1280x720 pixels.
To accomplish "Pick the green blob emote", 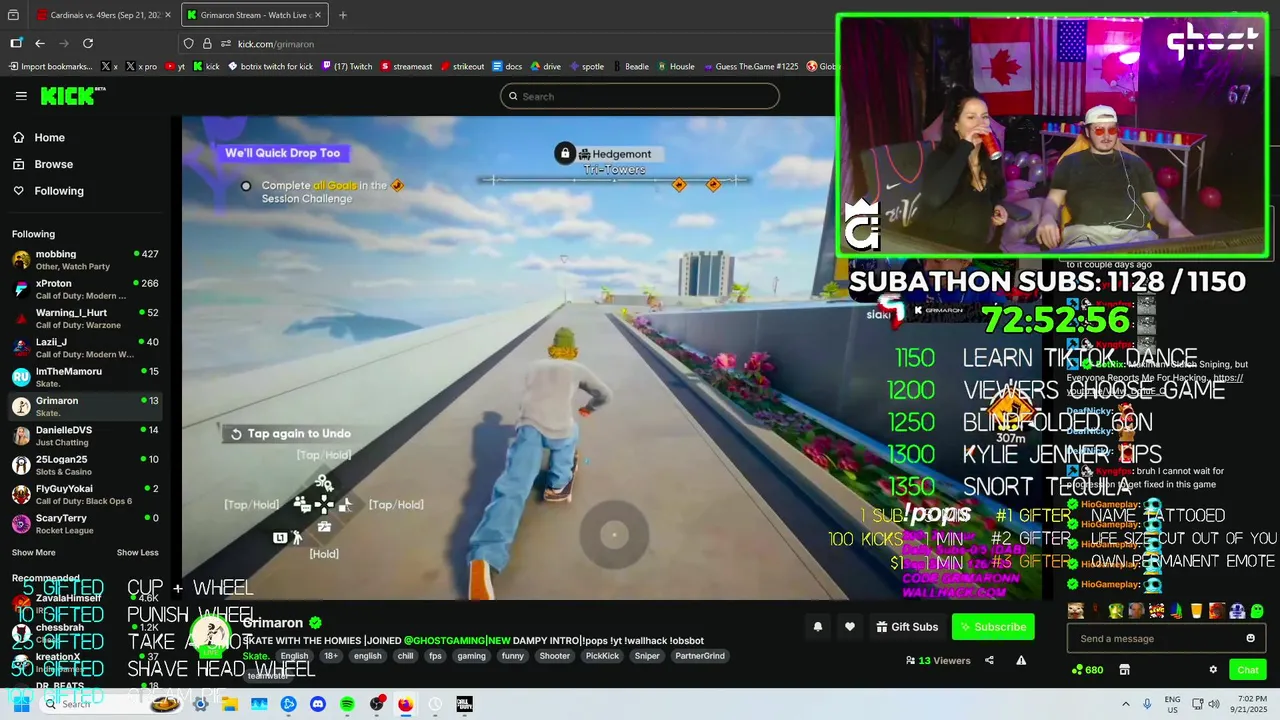I will pyautogui.click(x=1257, y=611).
